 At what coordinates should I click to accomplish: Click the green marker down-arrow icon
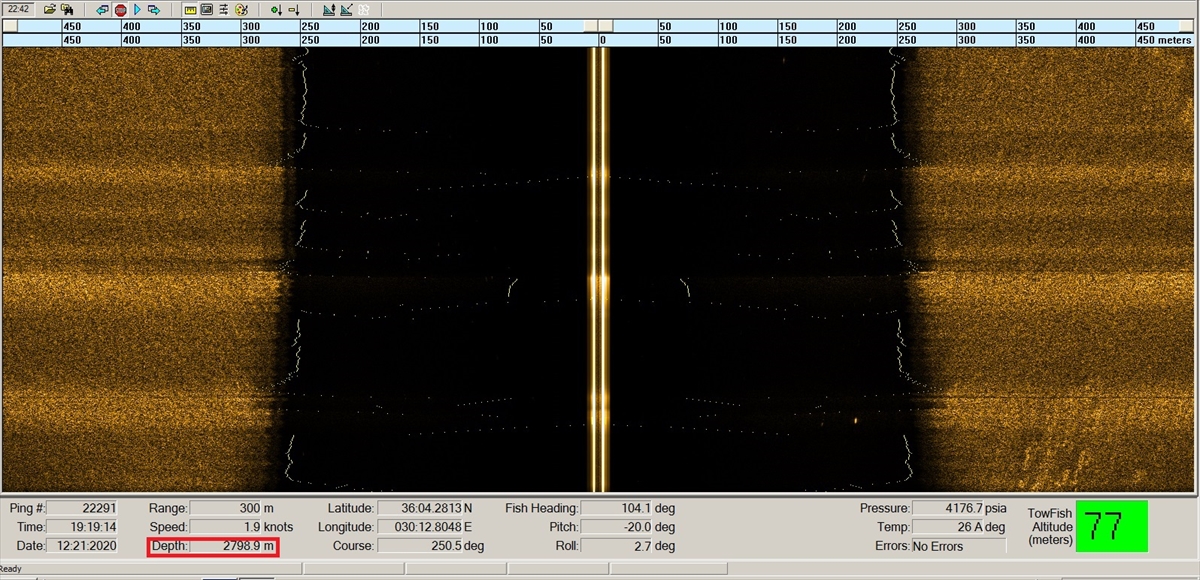coord(276,9)
